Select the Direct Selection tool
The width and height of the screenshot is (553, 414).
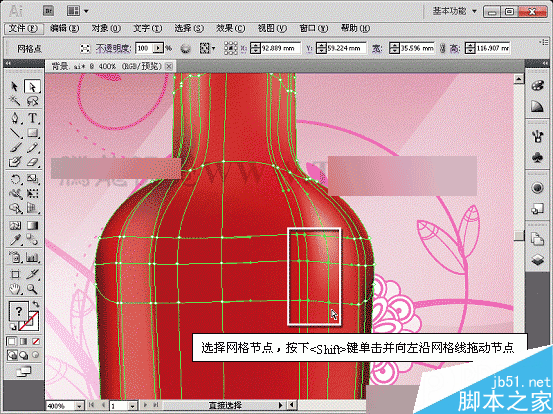click(32, 86)
